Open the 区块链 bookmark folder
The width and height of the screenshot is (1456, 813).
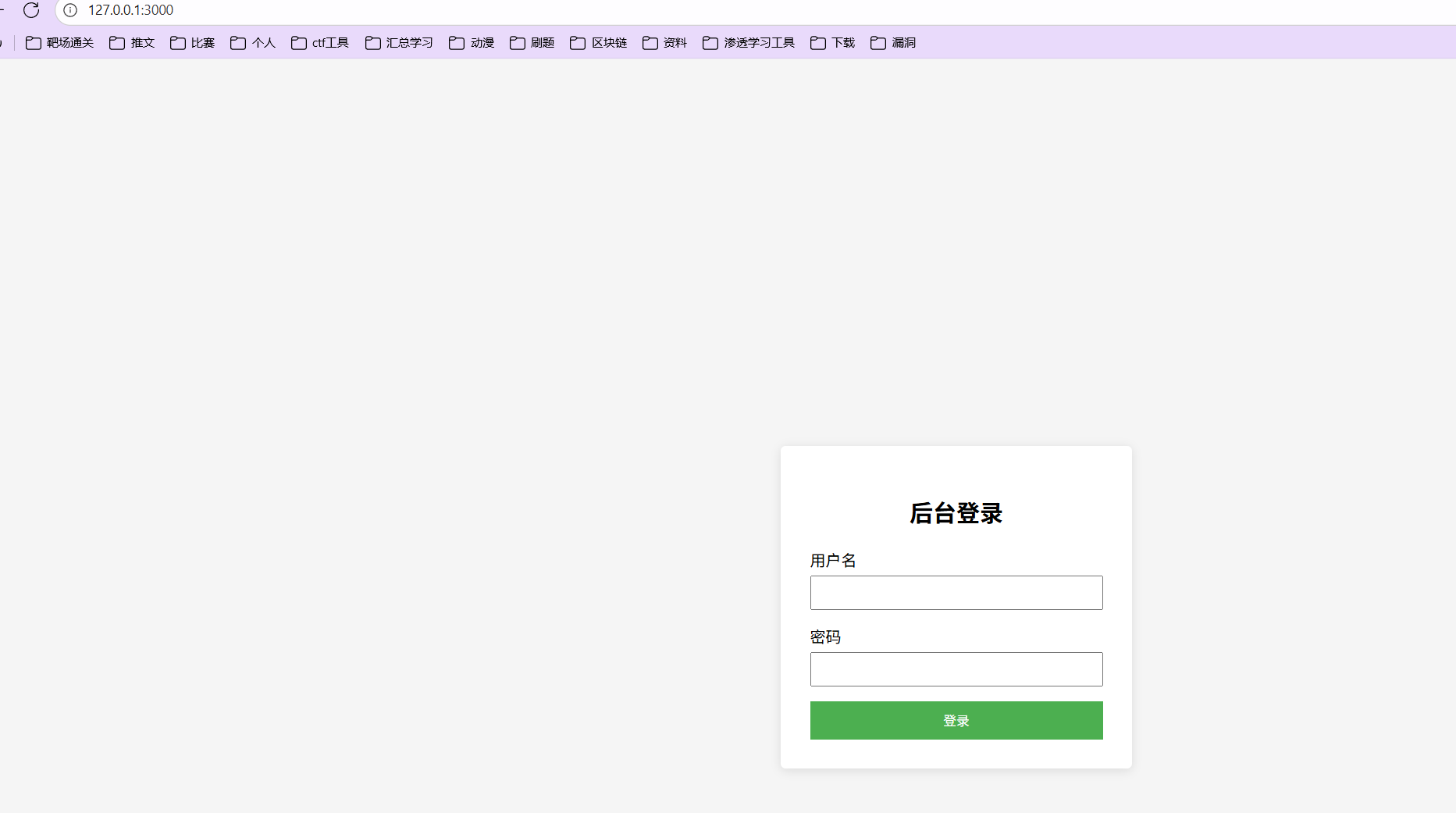point(599,43)
